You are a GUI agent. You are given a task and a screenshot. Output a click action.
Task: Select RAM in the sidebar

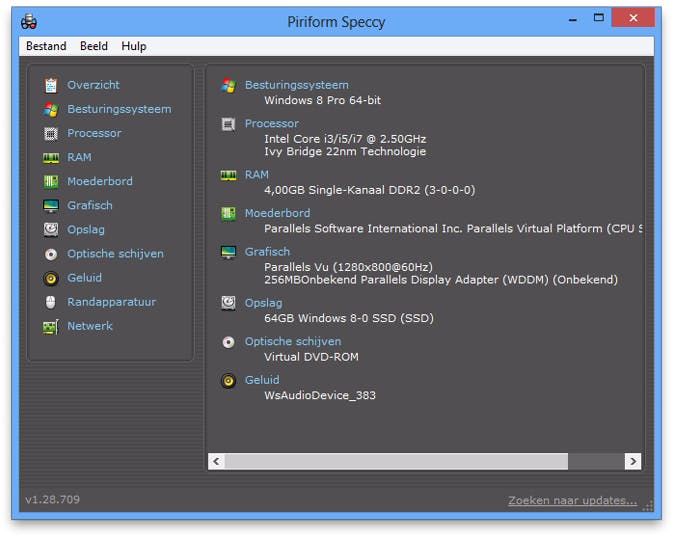click(80, 157)
